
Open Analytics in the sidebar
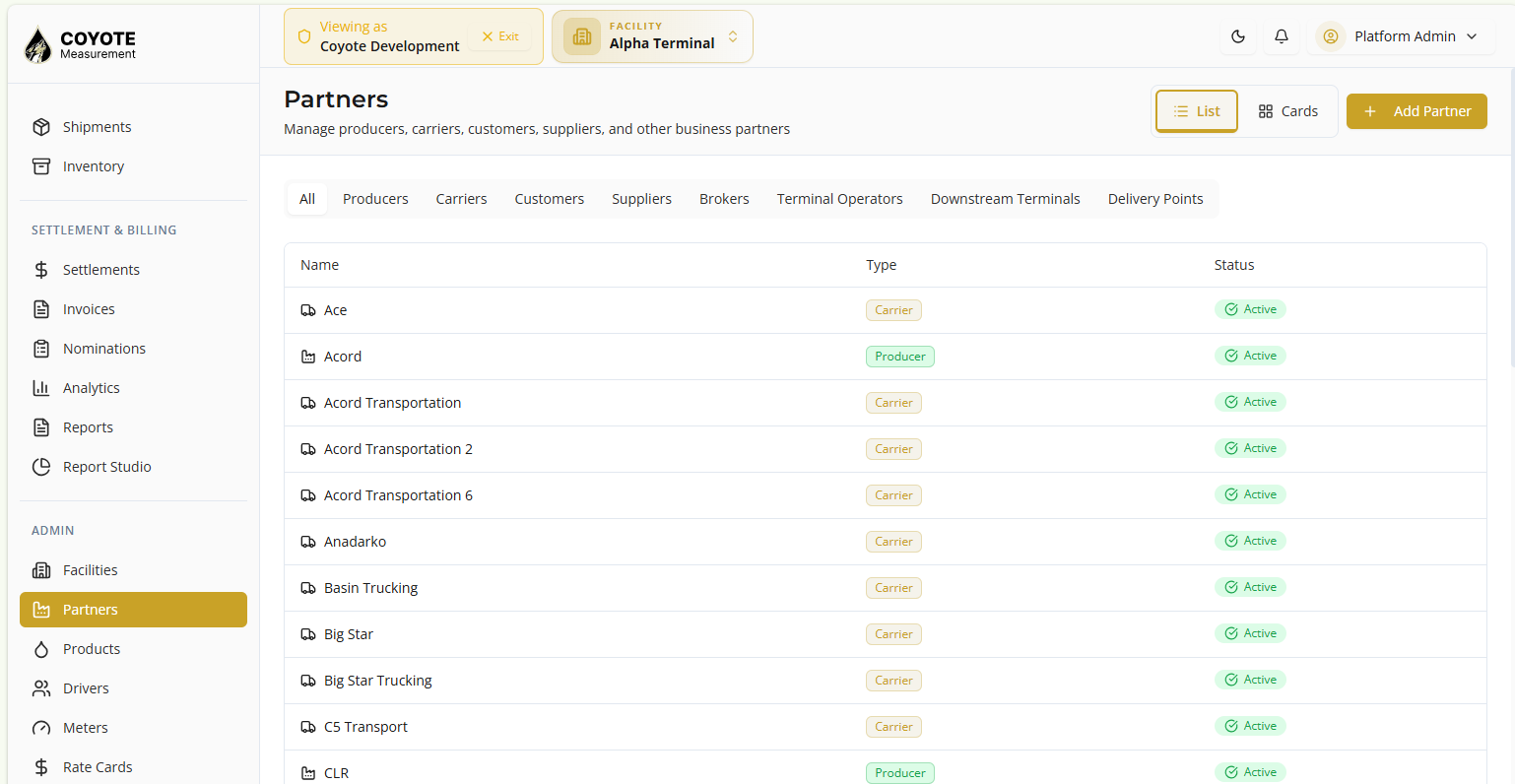[133, 388]
